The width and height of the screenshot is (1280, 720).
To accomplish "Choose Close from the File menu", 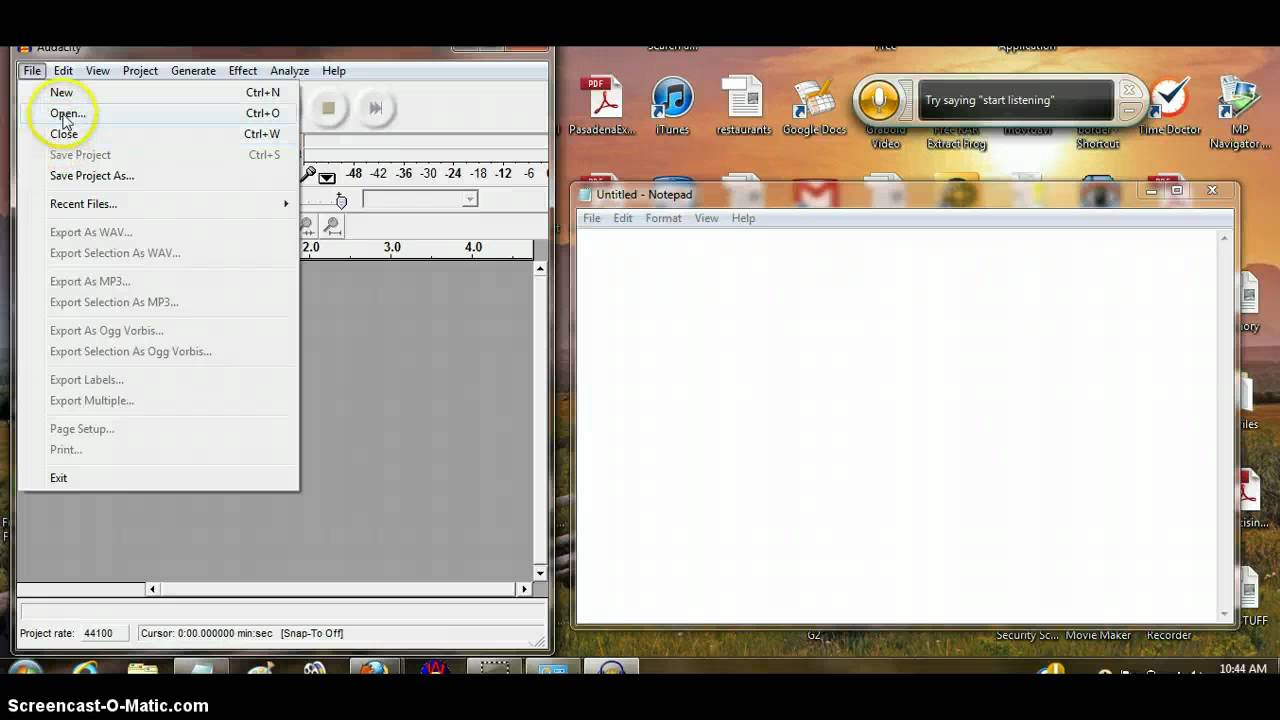I will pyautogui.click(x=159, y=134).
